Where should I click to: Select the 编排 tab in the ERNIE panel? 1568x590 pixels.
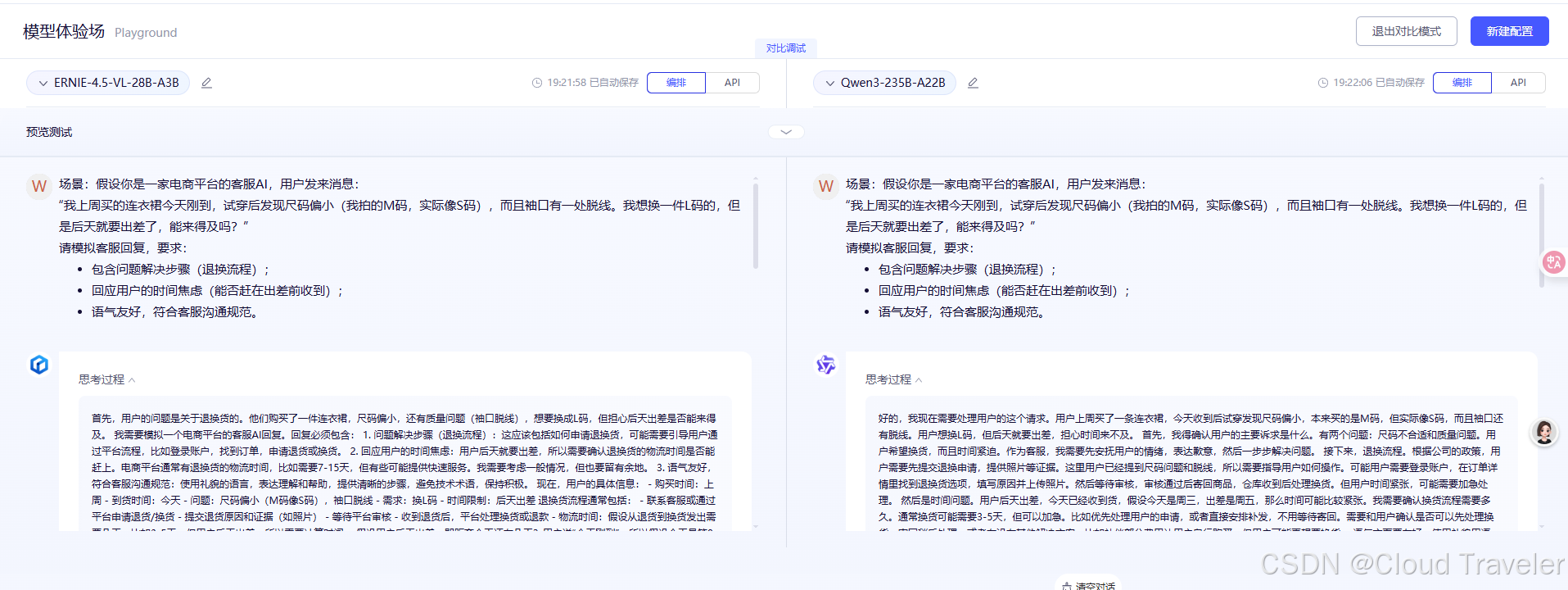point(676,83)
